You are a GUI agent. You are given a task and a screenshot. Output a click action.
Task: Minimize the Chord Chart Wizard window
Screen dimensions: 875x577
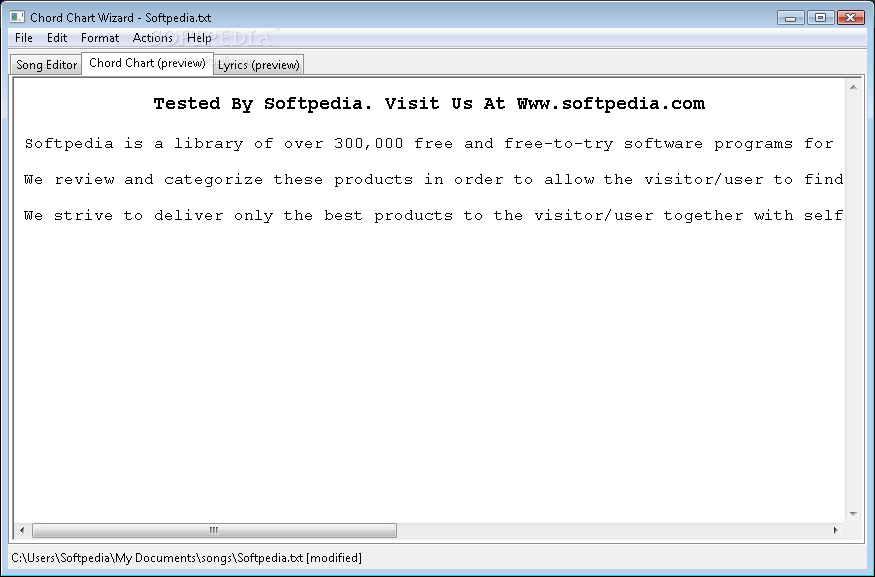click(790, 18)
